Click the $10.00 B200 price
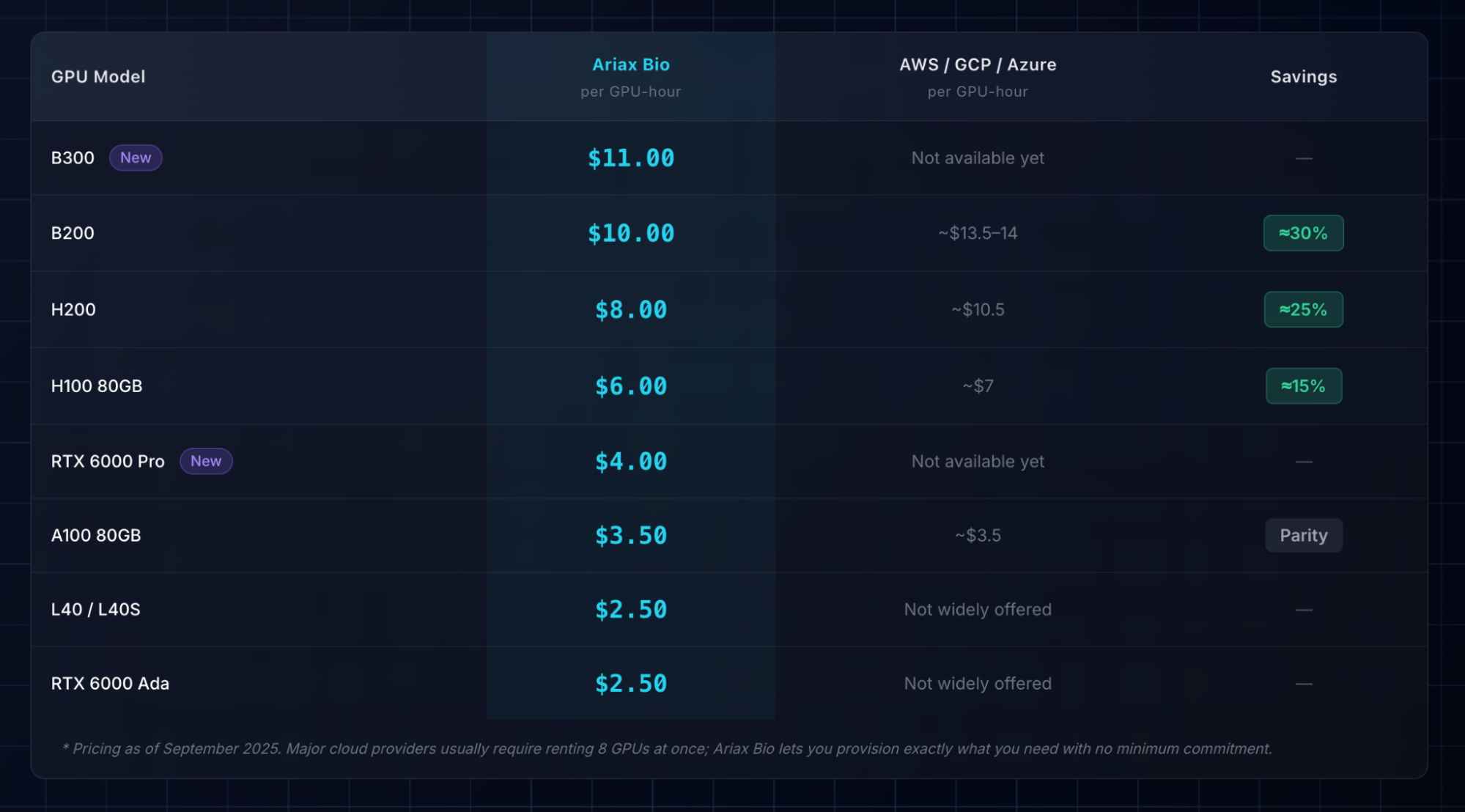 click(x=630, y=233)
